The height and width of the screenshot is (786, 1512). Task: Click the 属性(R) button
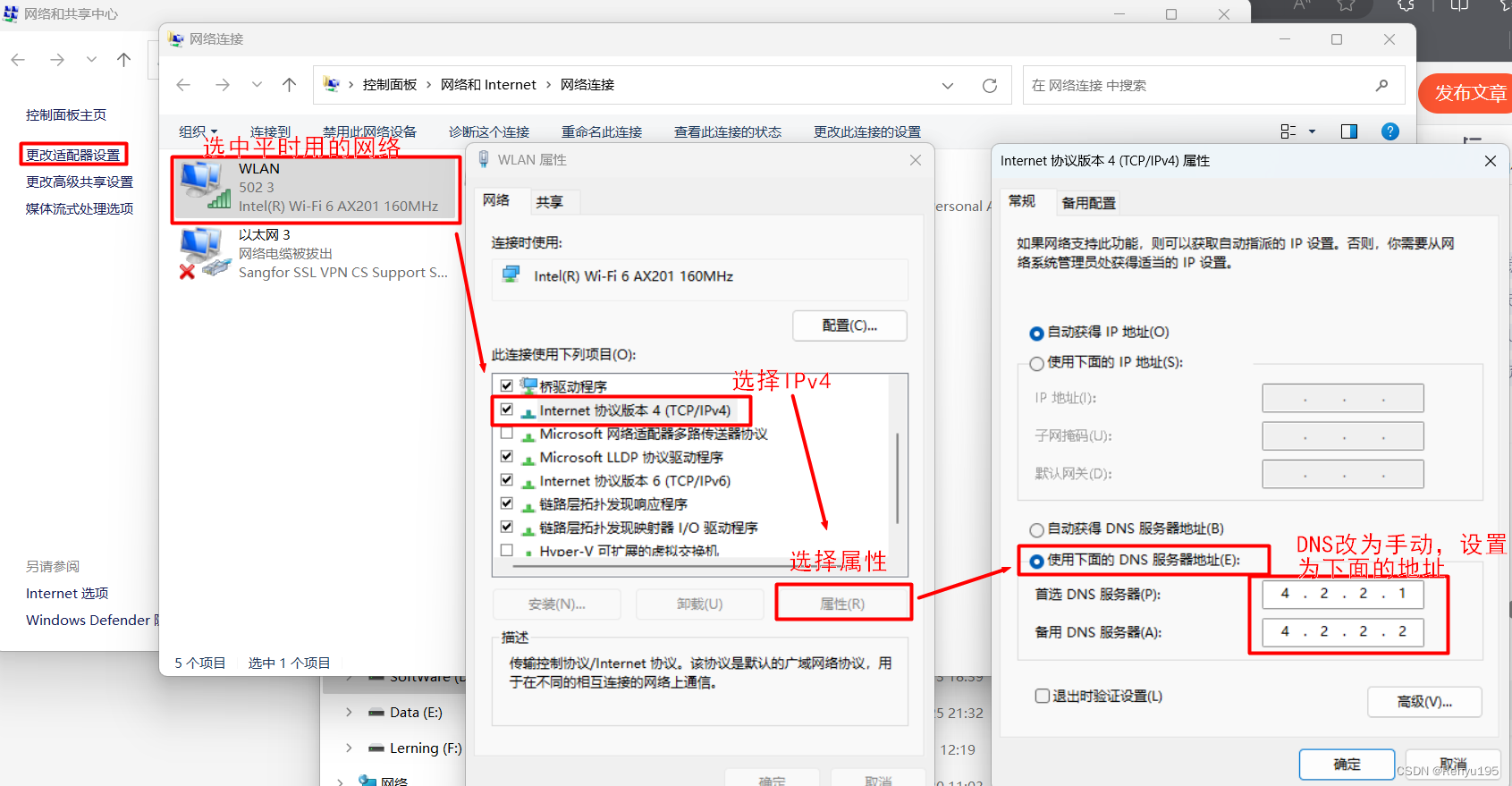click(x=842, y=604)
